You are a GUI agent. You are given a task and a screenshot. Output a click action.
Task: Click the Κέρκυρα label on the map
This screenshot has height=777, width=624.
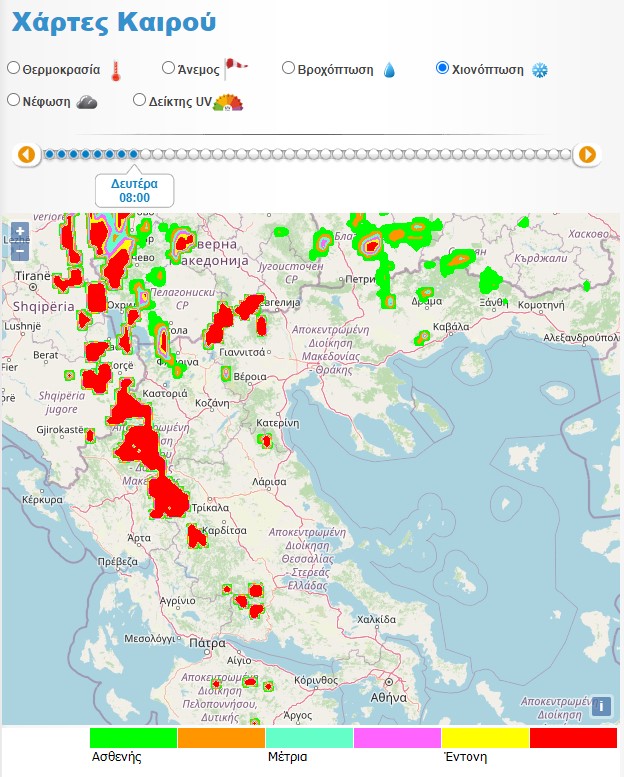pyautogui.click(x=42, y=500)
